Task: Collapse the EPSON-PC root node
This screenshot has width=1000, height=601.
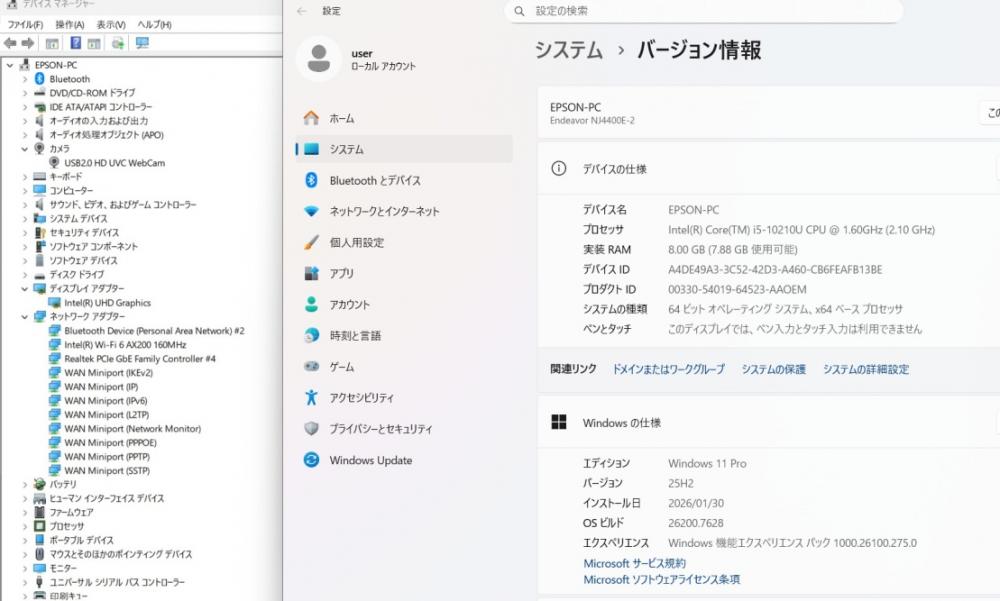Action: (x=10, y=65)
